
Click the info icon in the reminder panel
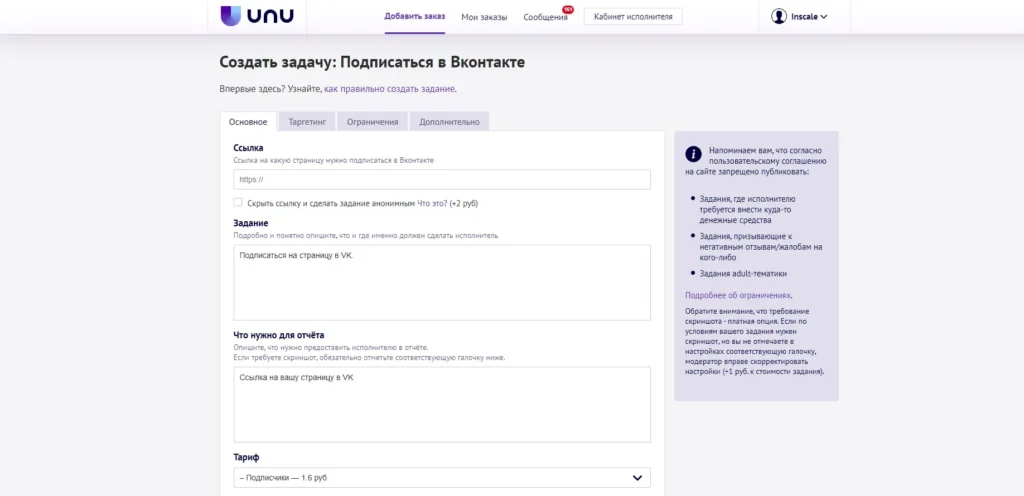[x=693, y=154]
